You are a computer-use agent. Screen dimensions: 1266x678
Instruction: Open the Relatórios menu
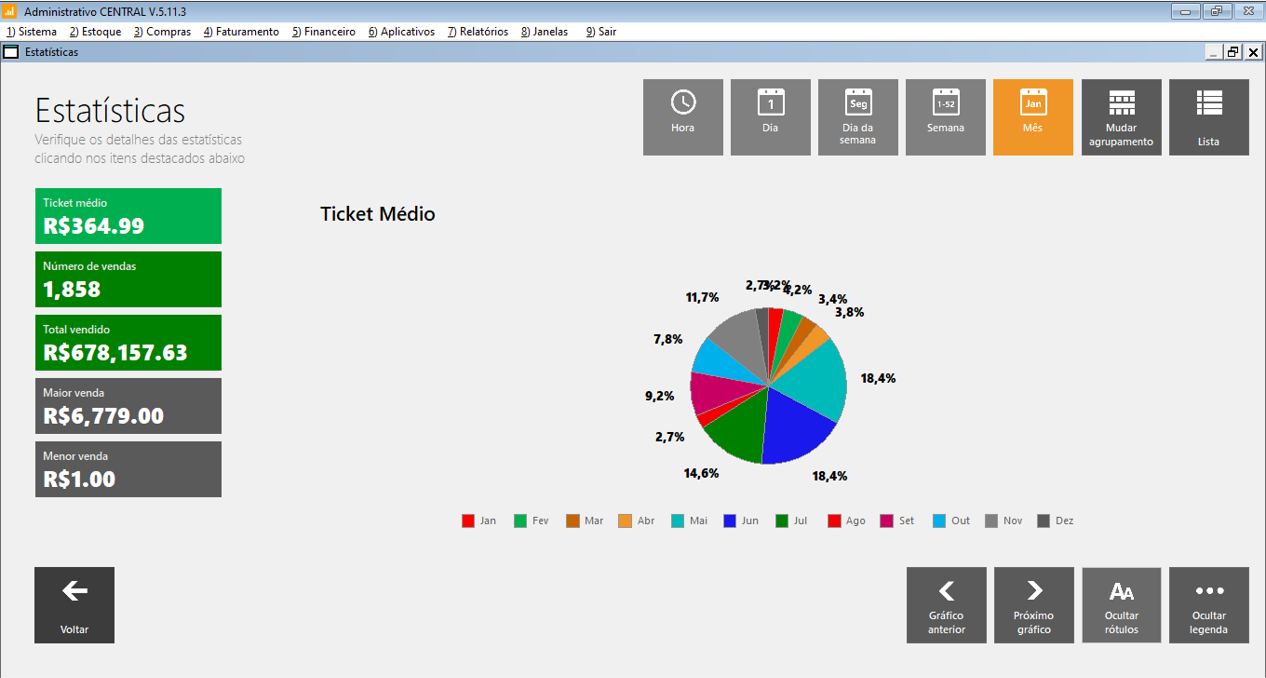(x=477, y=32)
